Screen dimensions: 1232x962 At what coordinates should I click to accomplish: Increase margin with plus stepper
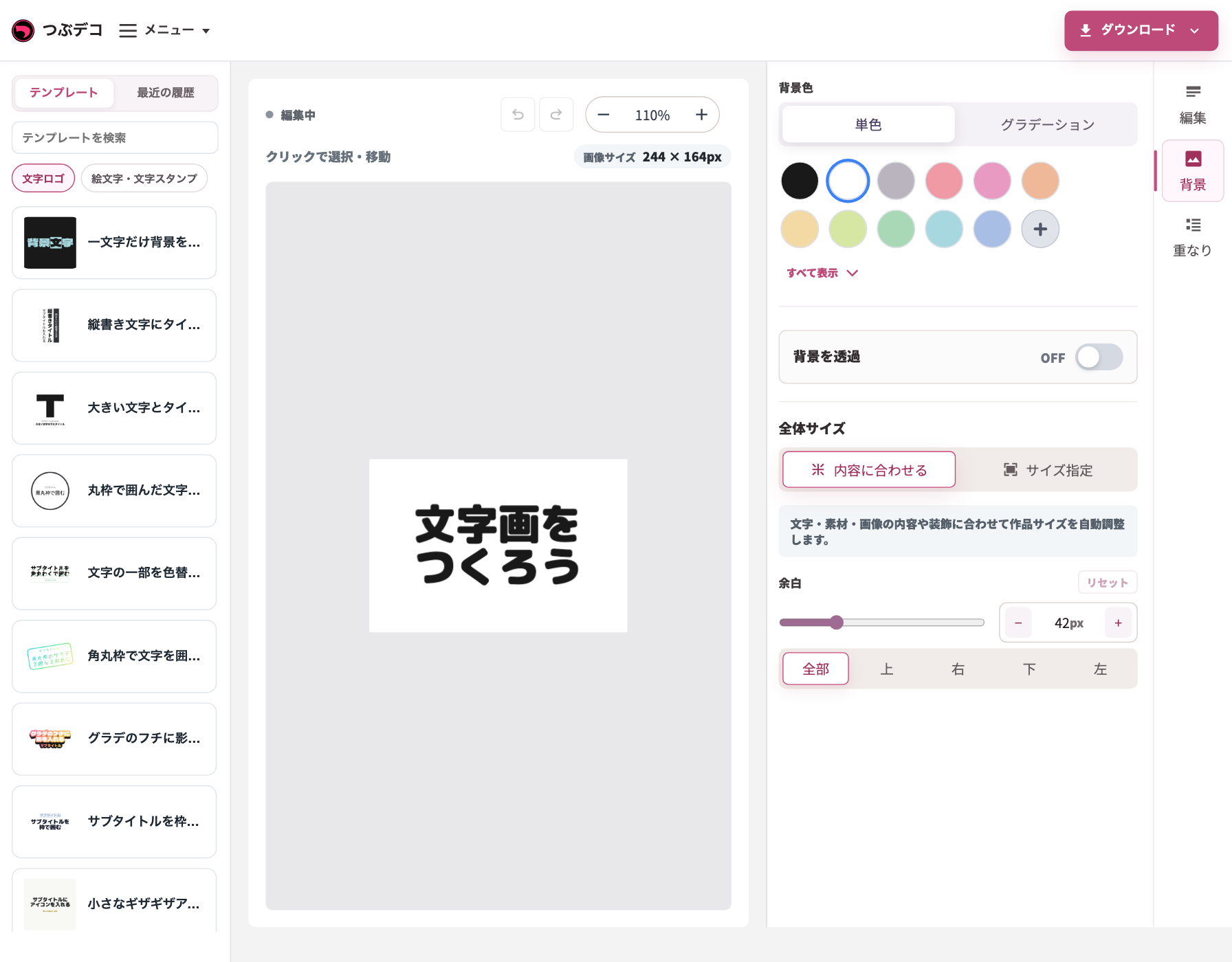pyautogui.click(x=1118, y=623)
